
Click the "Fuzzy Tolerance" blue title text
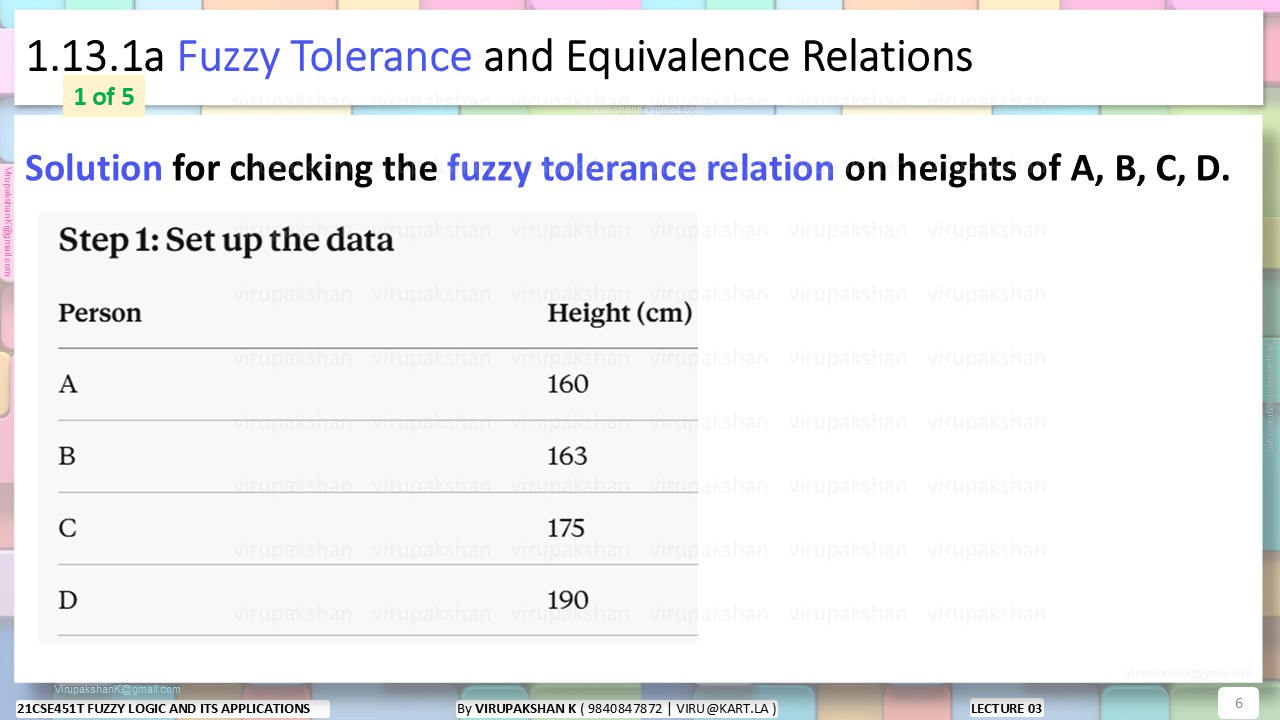pos(325,57)
